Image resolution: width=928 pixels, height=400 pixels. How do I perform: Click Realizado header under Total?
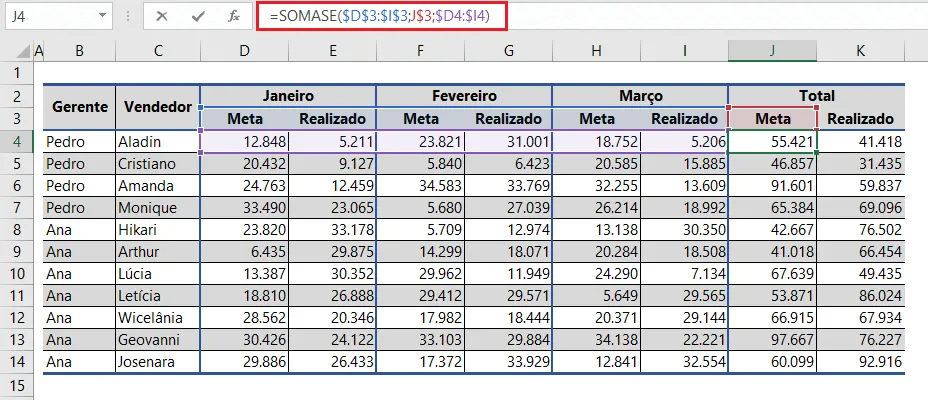pyautogui.click(x=861, y=119)
